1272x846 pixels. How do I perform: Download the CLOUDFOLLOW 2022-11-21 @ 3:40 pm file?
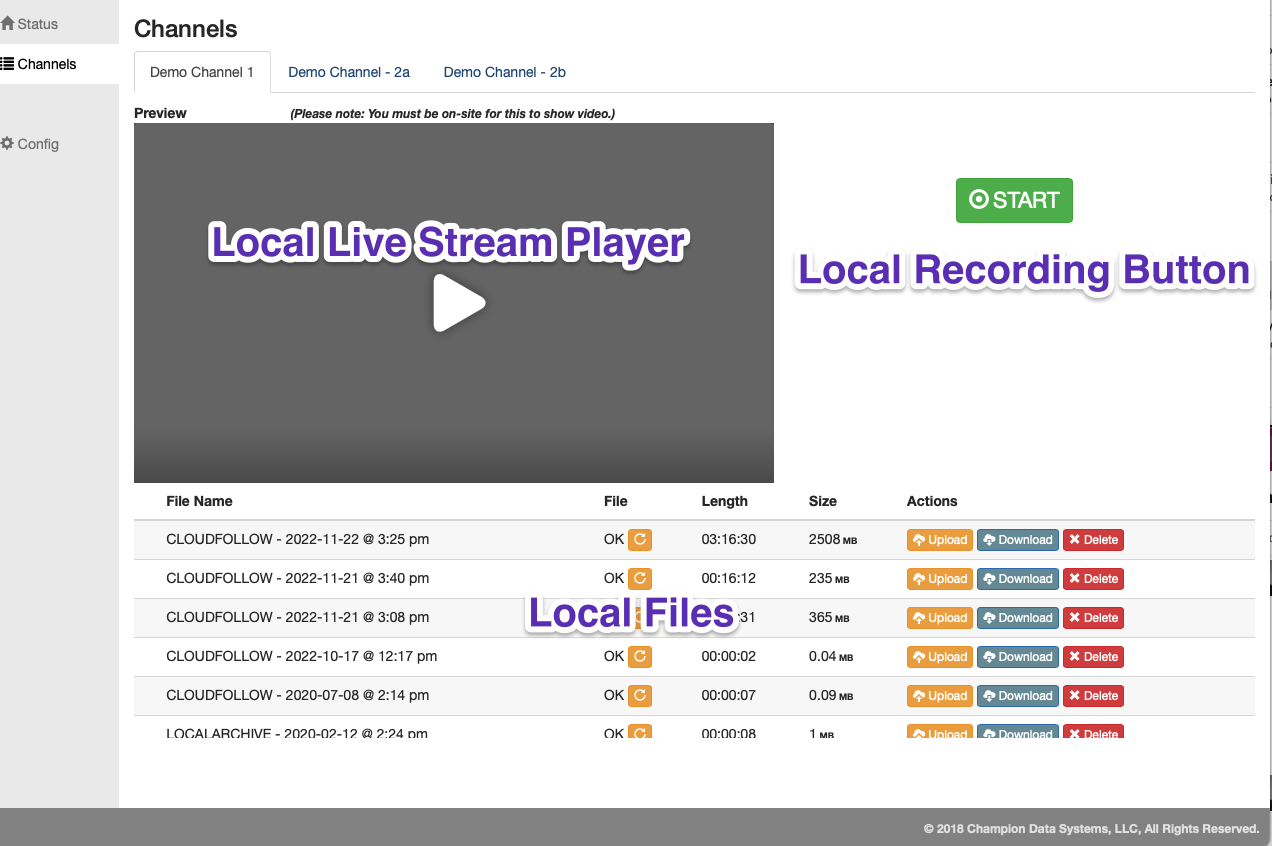click(1017, 578)
